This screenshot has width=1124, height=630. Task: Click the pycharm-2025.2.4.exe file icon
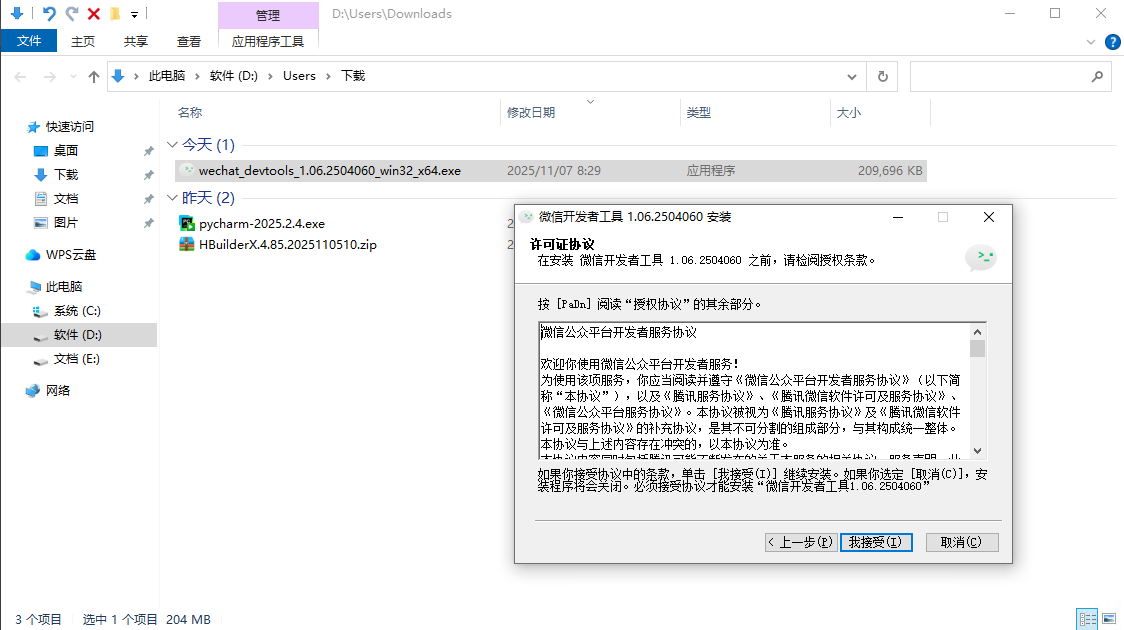tap(186, 223)
